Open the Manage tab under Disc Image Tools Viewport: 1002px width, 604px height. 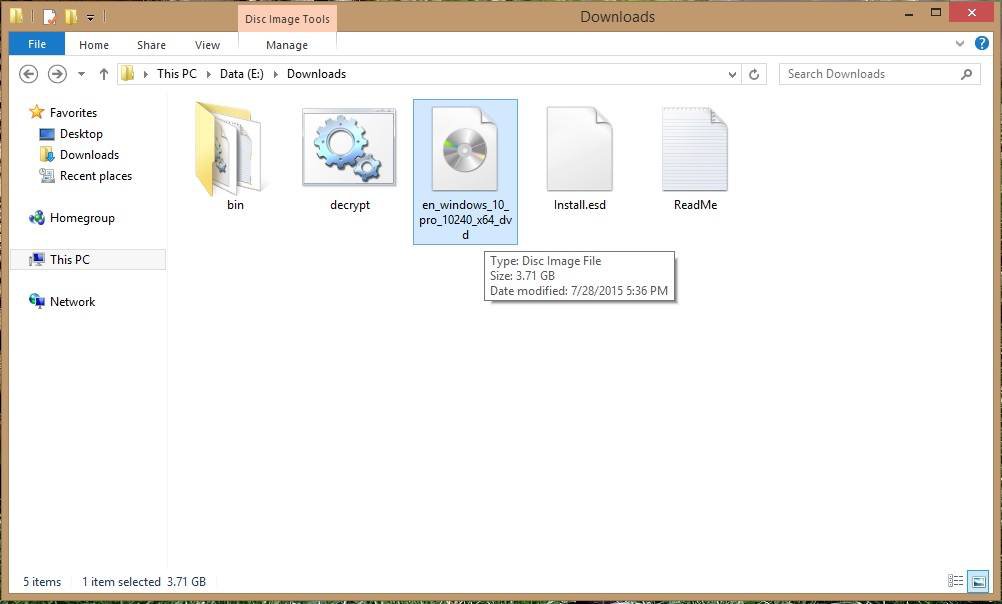tap(287, 45)
